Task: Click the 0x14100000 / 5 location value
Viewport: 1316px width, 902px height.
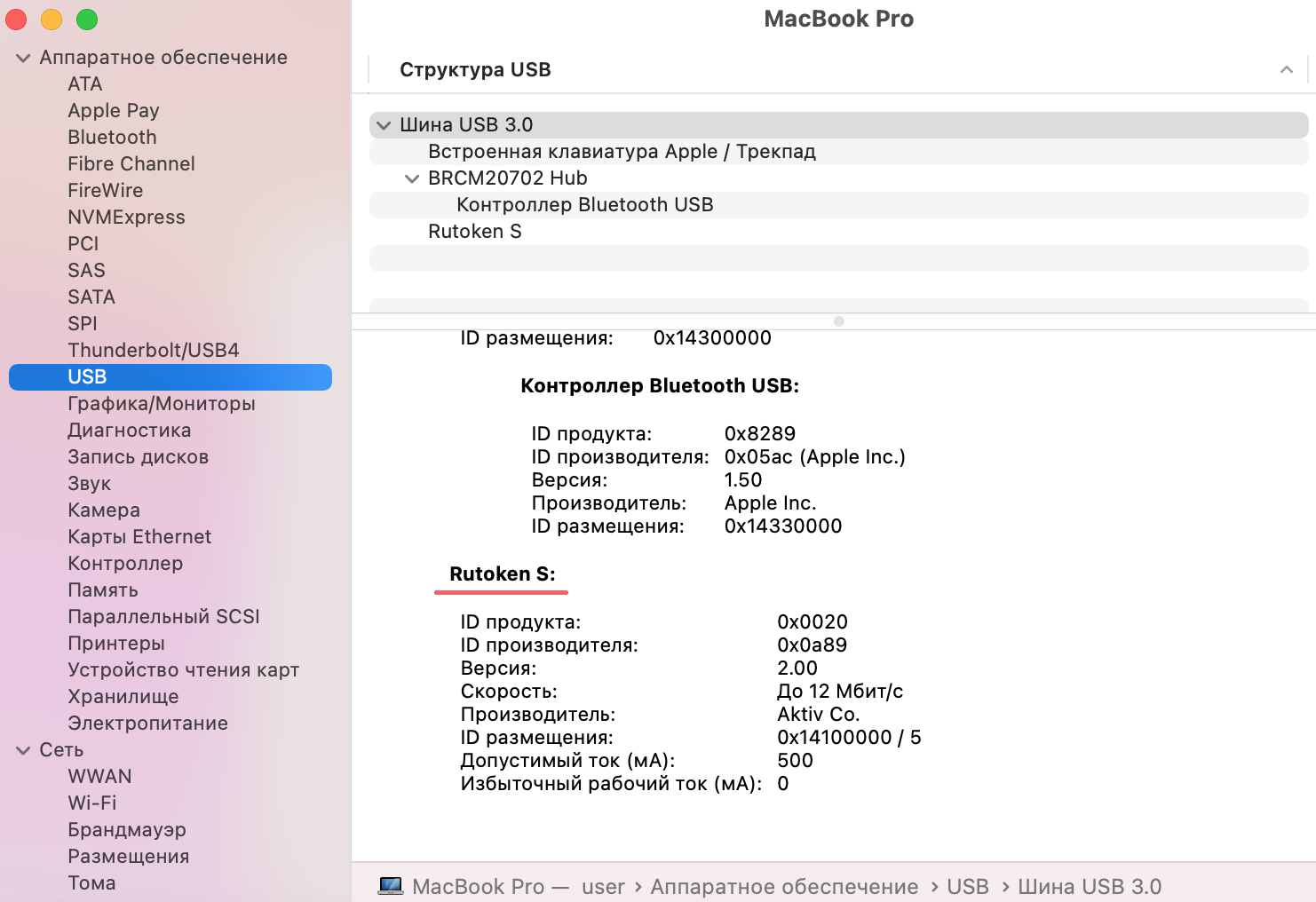Action: click(x=849, y=738)
